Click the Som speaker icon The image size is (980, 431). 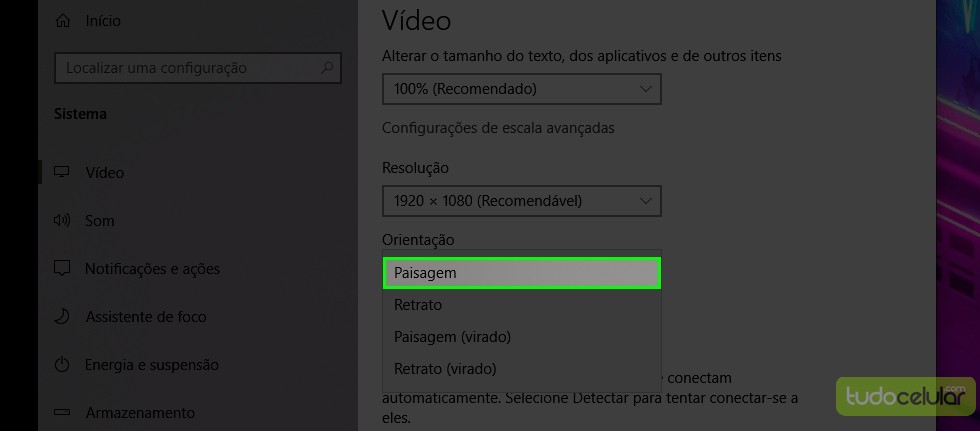(x=63, y=220)
